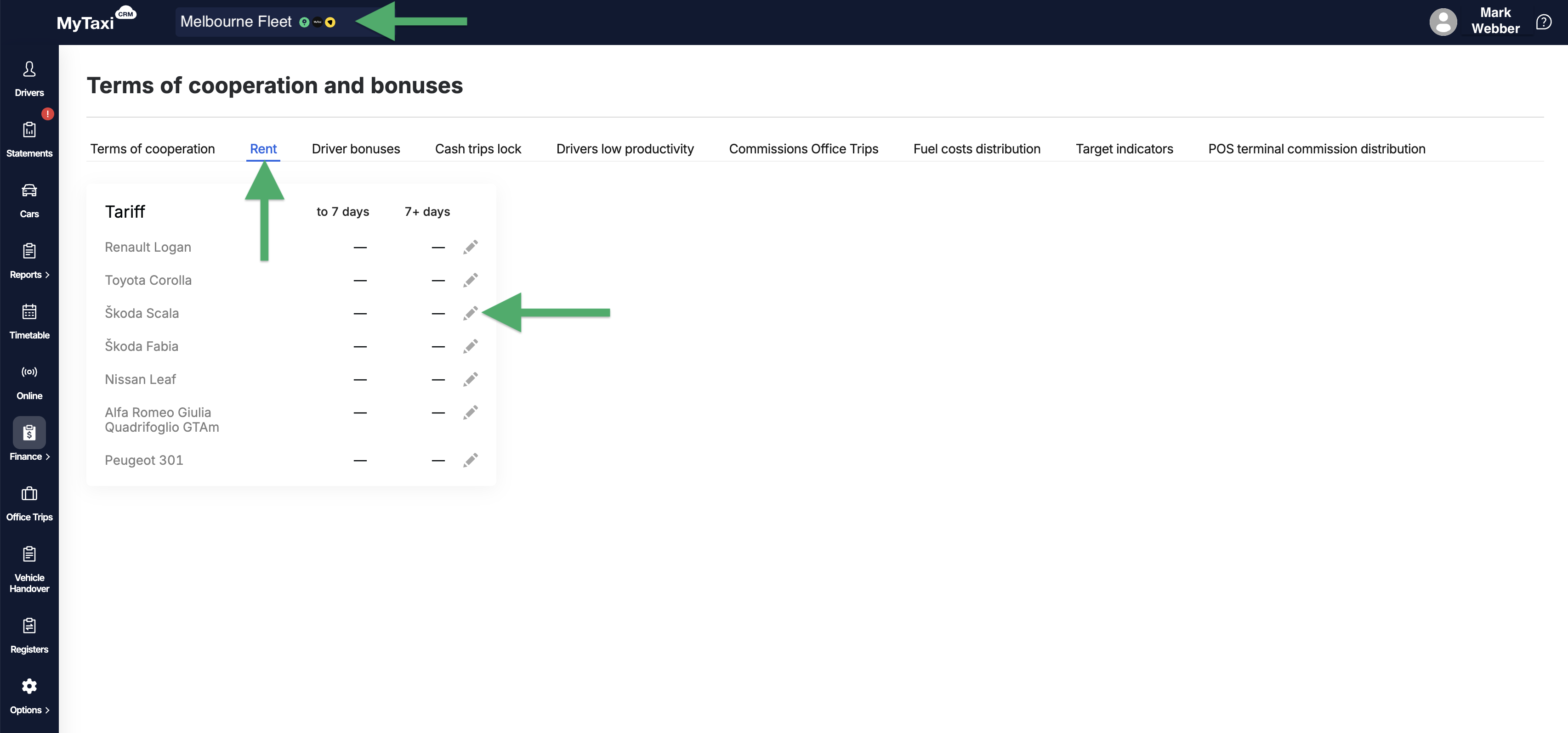1568x733 pixels.
Task: Open POS terminal commission distribution tab
Action: coord(1316,149)
